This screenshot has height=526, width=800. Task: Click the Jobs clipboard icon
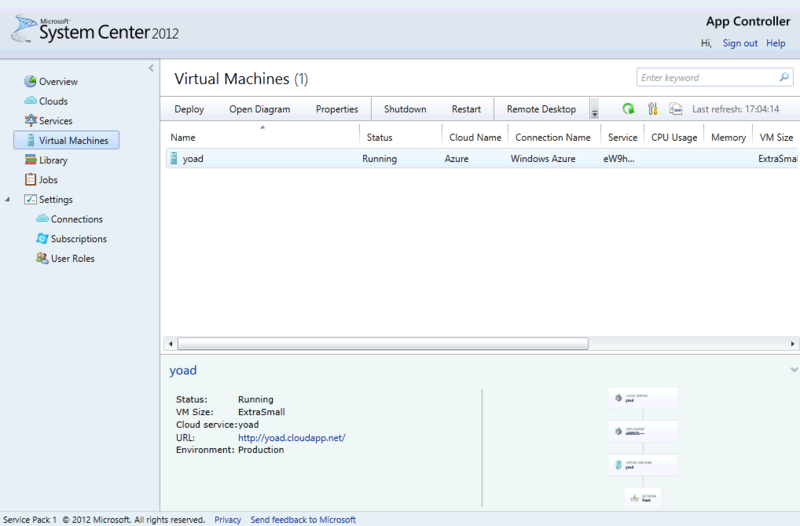tap(31, 180)
